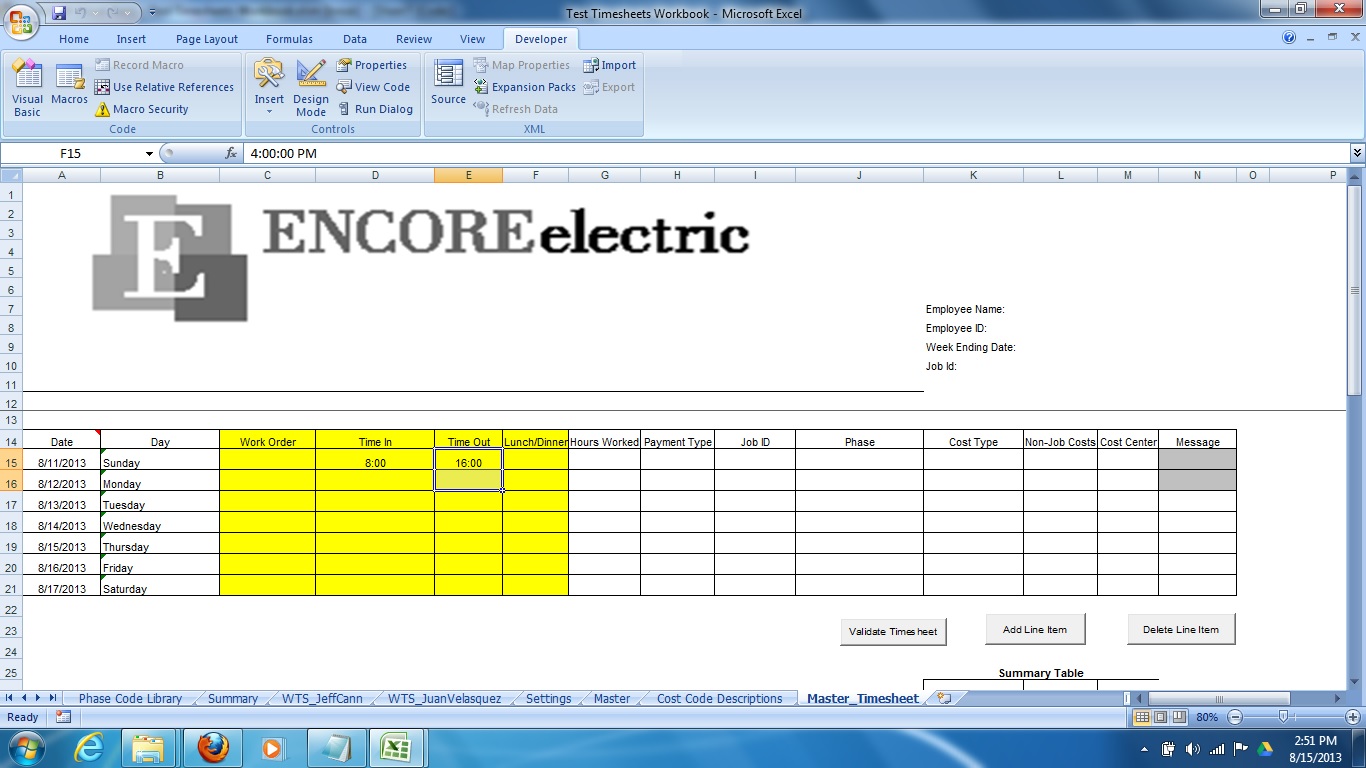The image size is (1366, 768).
Task: Click Run Dialog
Action: tap(374, 109)
